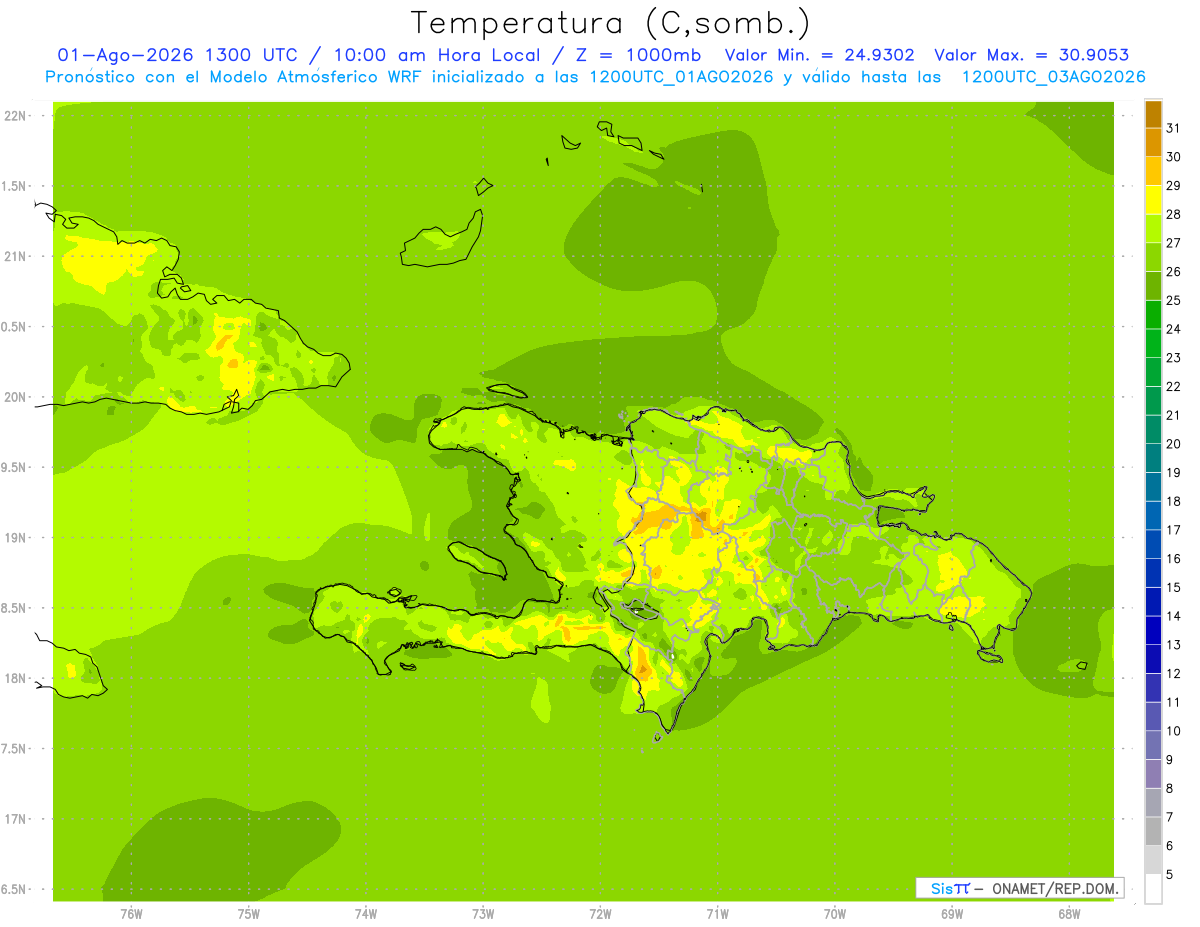Viewport: 1200px width, 927px height.
Task: Click the purple legend swatch between 8 and 9
Action: tap(1153, 774)
